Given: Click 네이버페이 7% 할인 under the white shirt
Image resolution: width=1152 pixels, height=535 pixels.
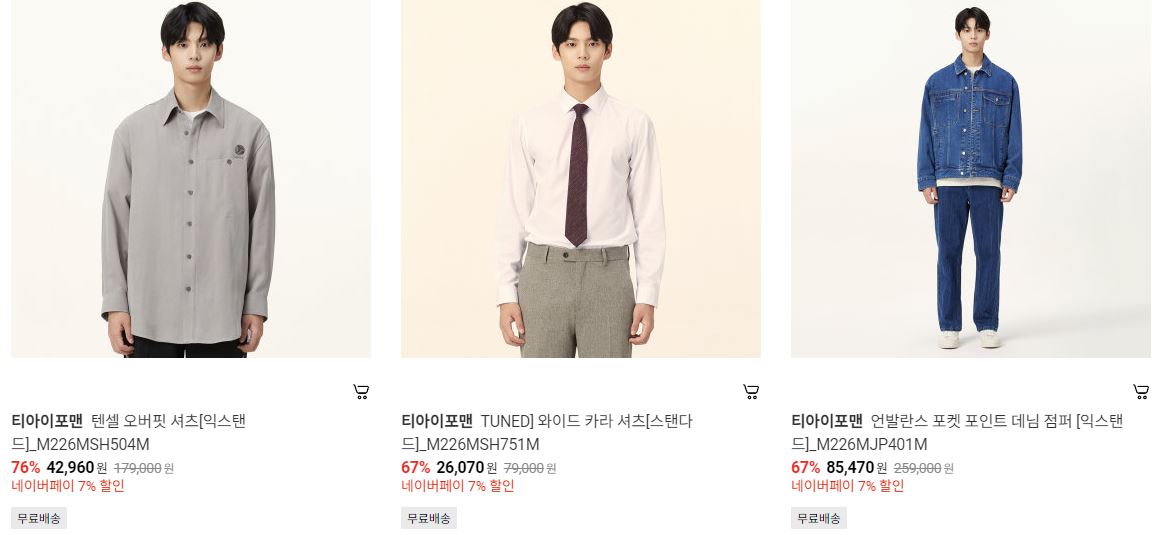Looking at the screenshot, I should pos(458,486).
